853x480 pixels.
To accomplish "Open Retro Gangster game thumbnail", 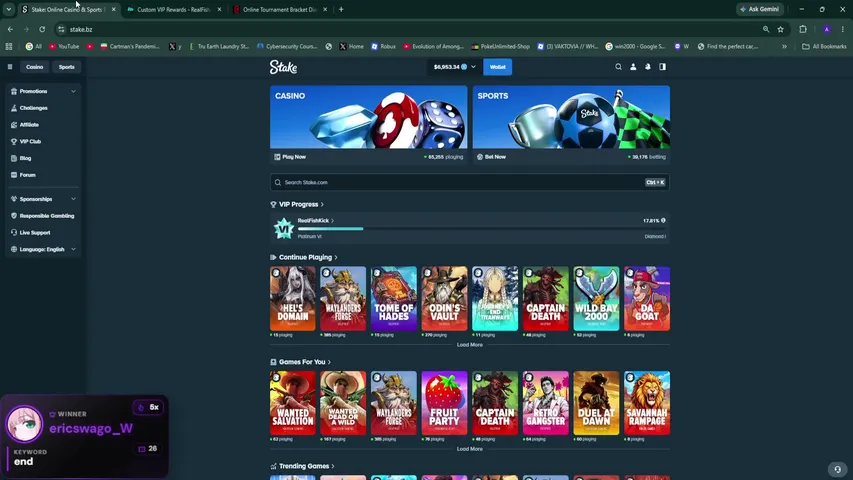I will [546, 403].
